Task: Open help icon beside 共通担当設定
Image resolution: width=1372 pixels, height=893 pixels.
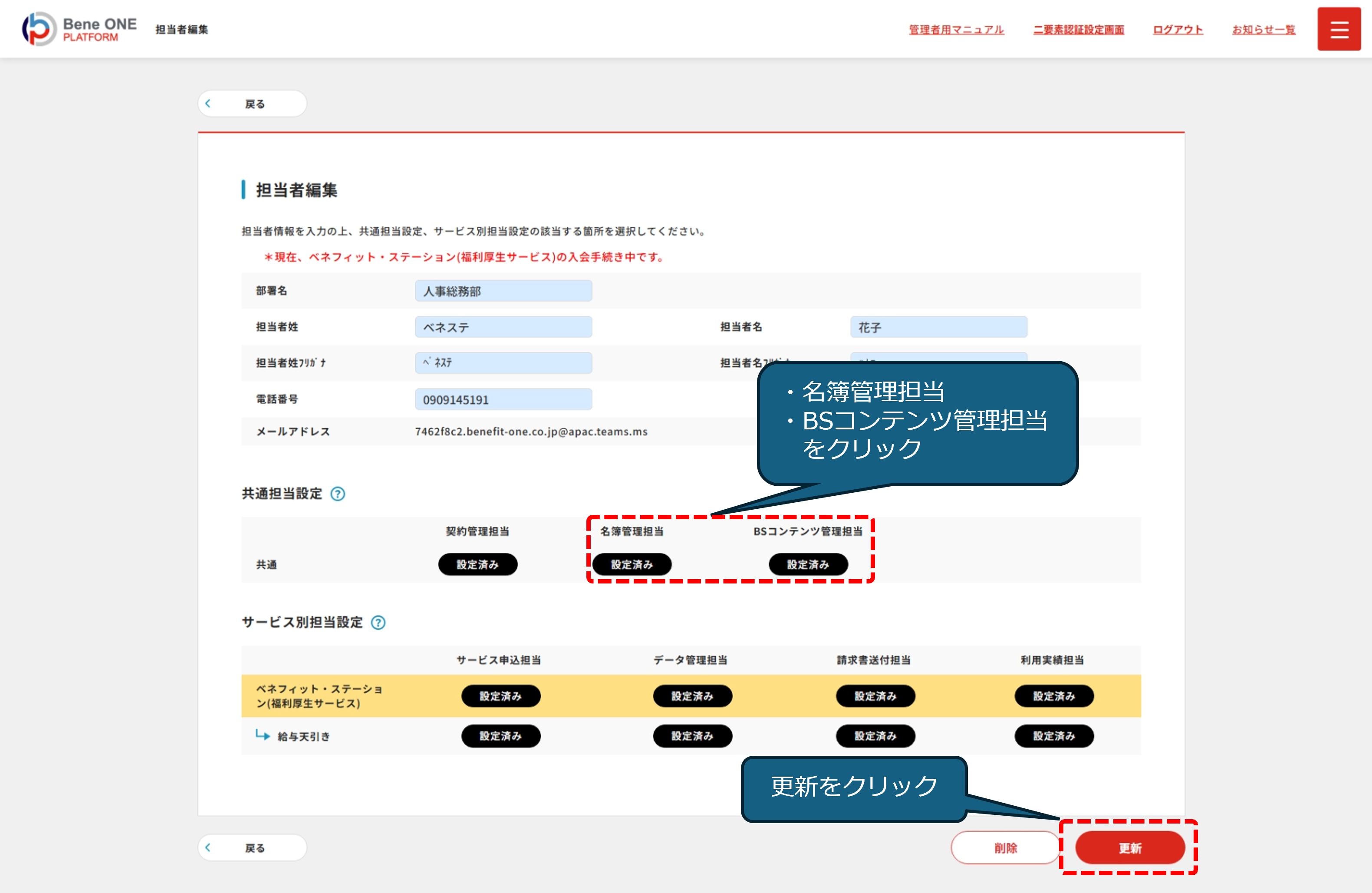Action: pos(337,494)
